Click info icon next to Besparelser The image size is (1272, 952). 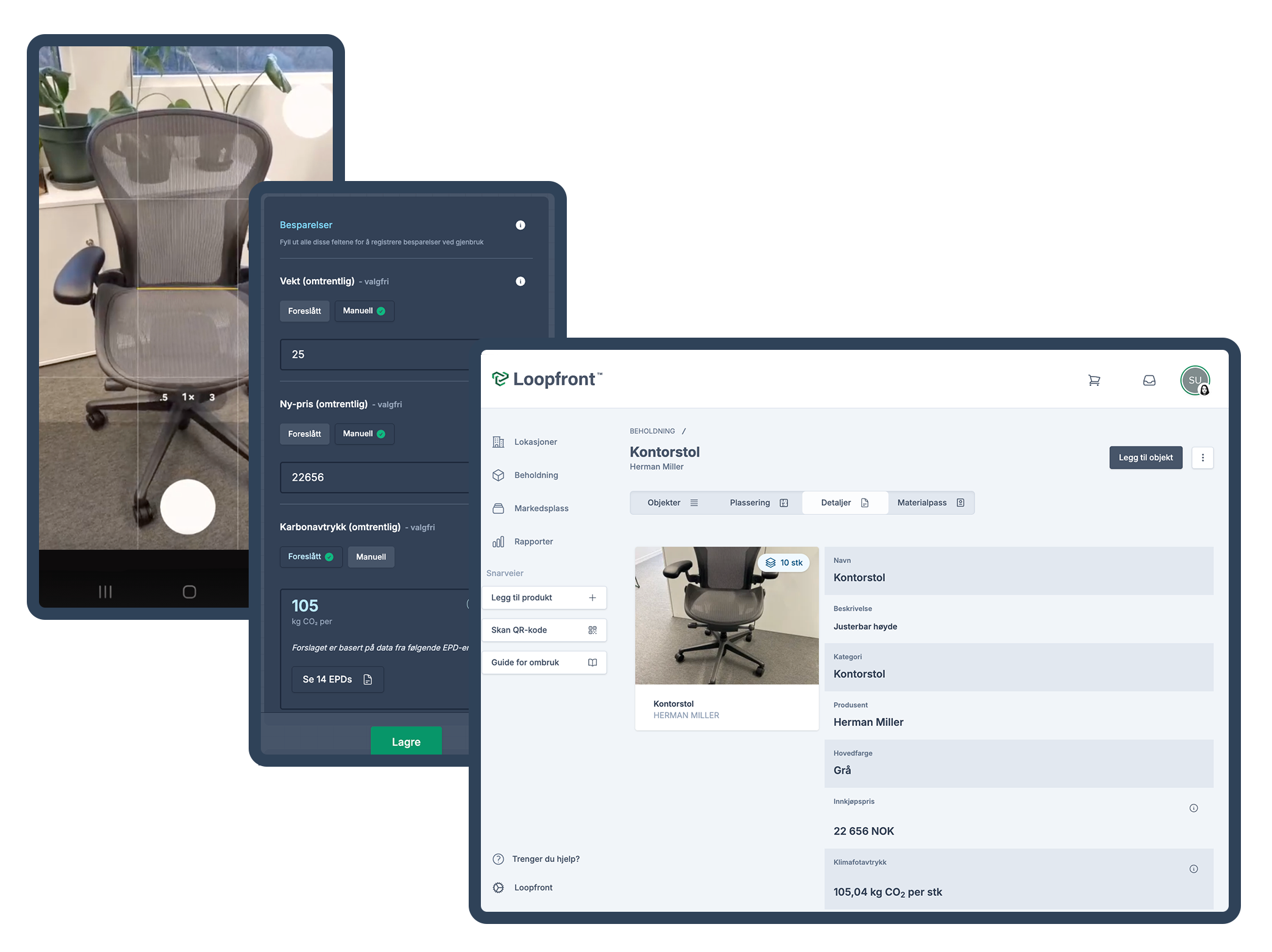tap(520, 225)
